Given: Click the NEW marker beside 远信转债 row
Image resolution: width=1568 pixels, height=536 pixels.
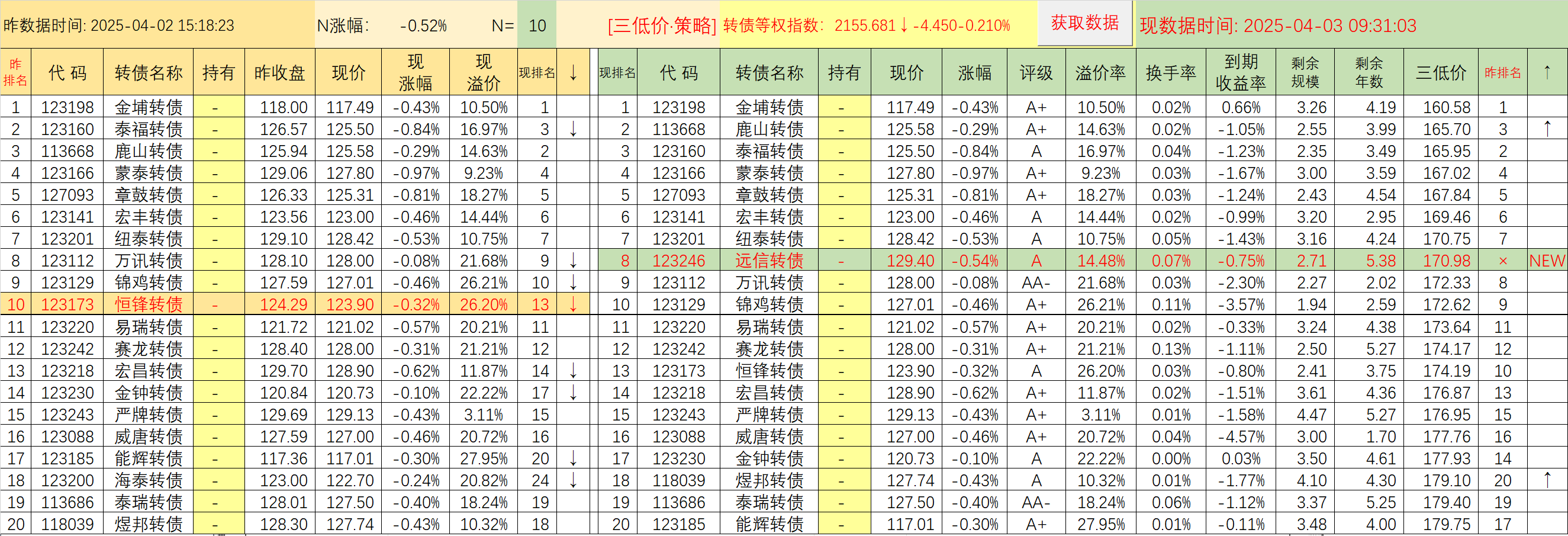Looking at the screenshot, I should 1547,261.
